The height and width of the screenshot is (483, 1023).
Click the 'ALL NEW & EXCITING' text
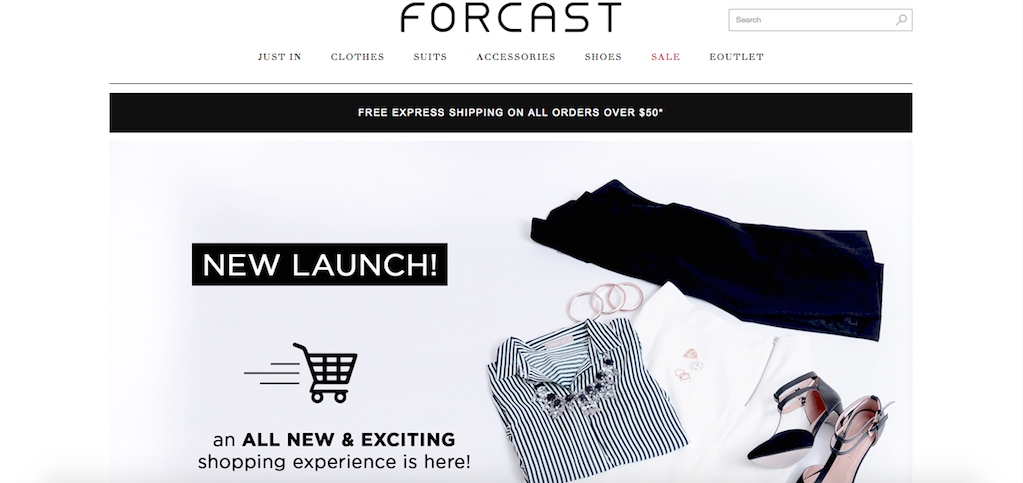[x=348, y=439]
